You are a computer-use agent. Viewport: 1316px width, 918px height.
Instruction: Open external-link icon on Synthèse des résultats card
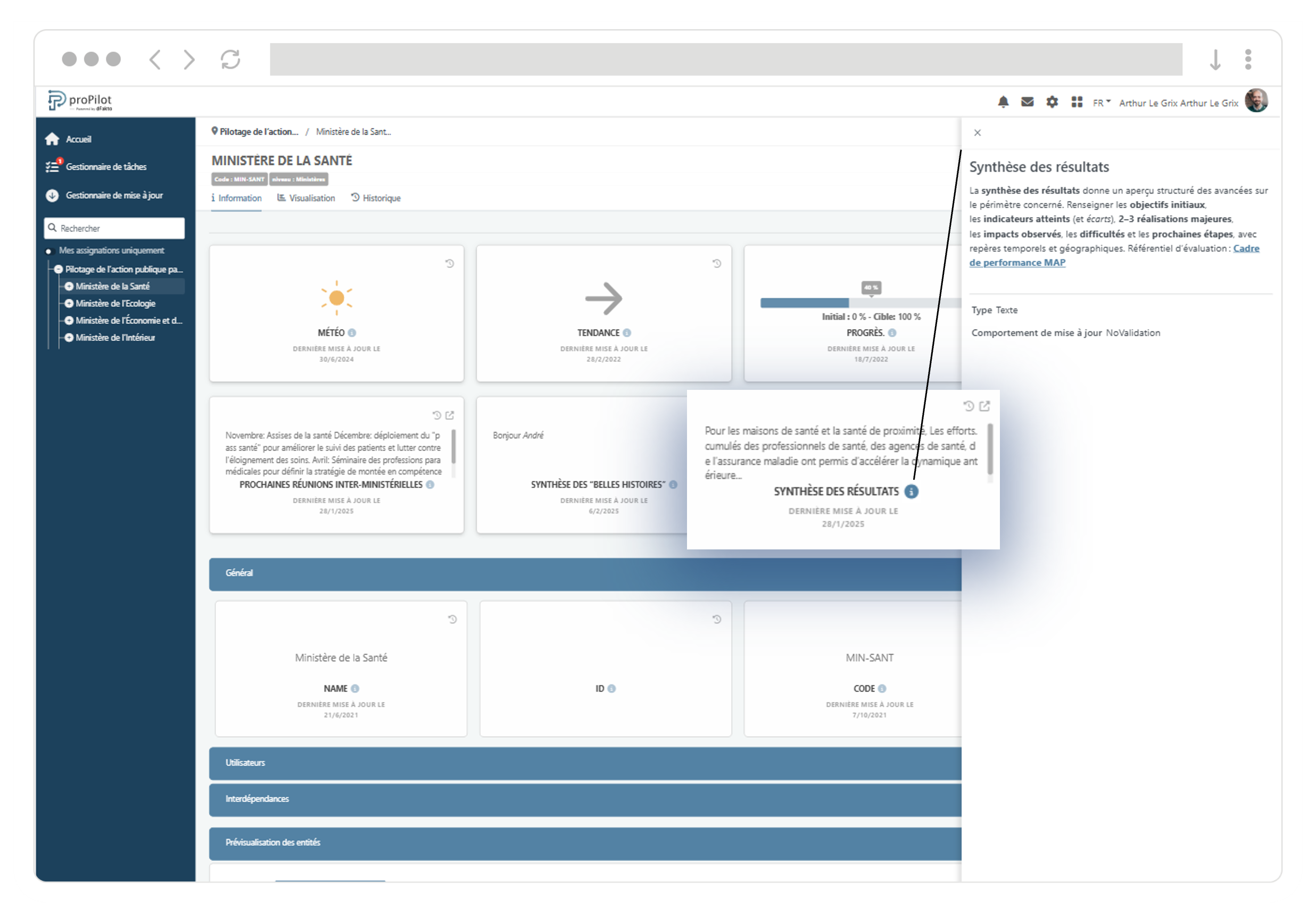[984, 406]
